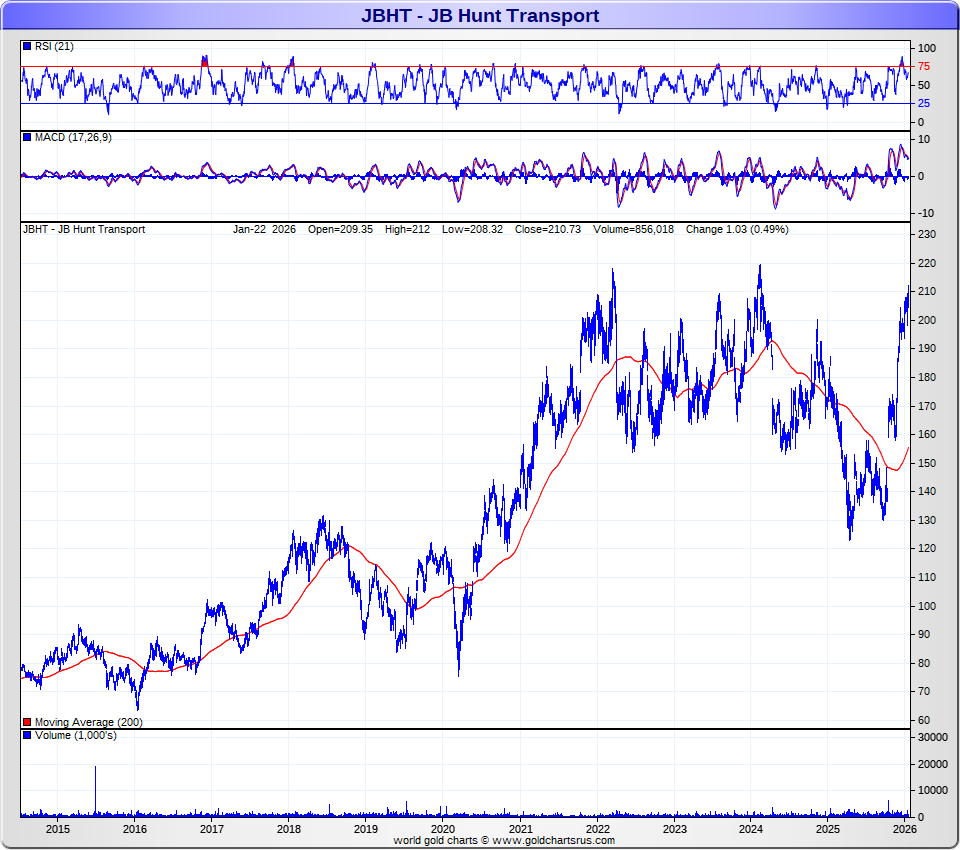Click the MACD (17,26,9) label
Viewport: 960px width, 850px height.
click(73, 137)
